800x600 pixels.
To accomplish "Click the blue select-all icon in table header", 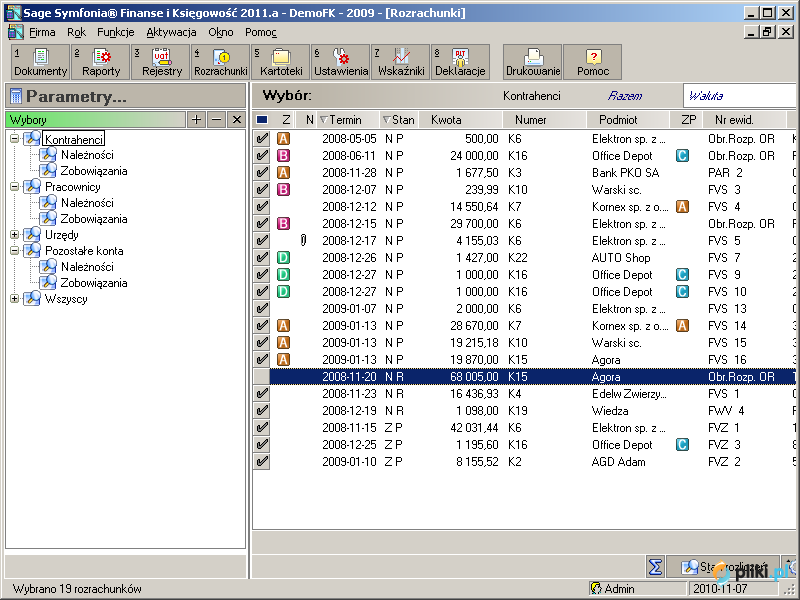I will [262, 120].
